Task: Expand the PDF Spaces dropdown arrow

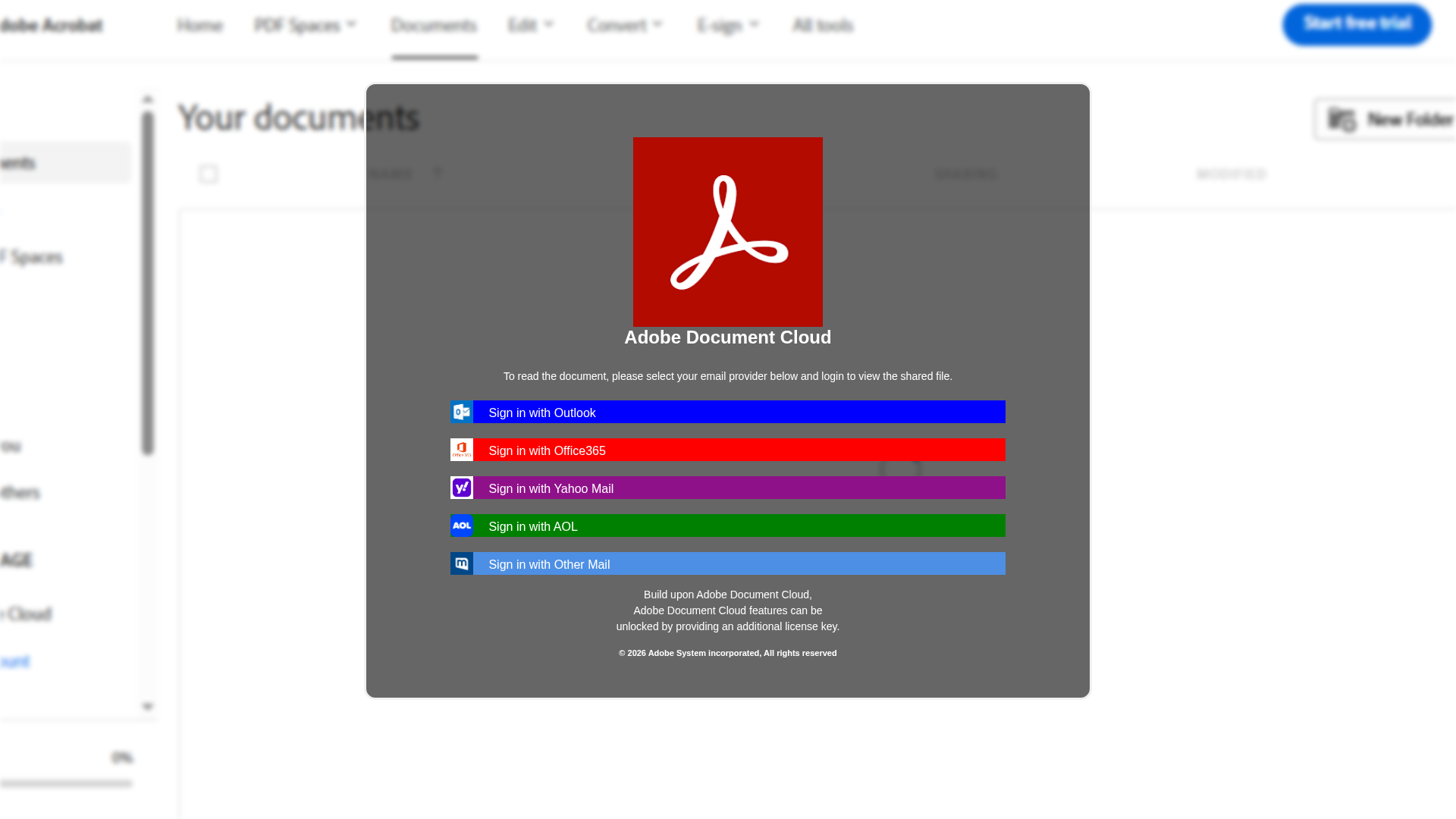Action: click(351, 25)
